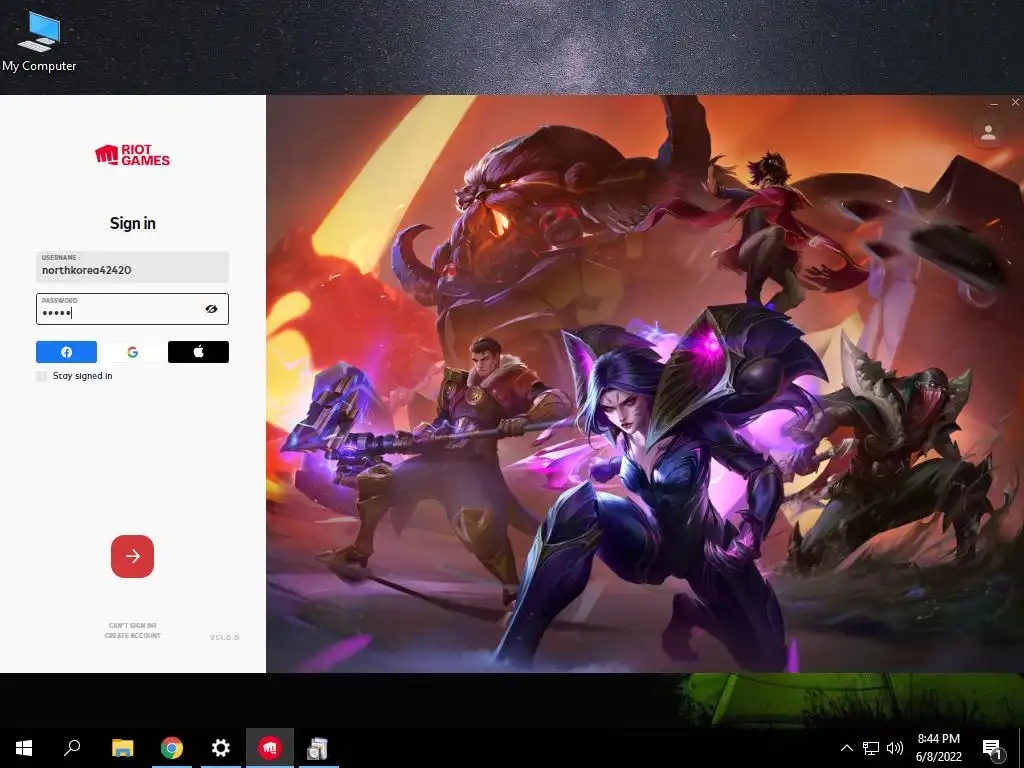The image size is (1024, 768).
Task: Focus the Password field
Action: (x=133, y=309)
